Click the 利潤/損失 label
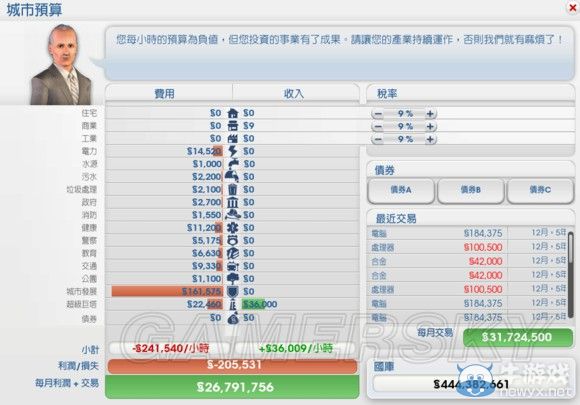This screenshot has width=580, height=405. (78, 365)
